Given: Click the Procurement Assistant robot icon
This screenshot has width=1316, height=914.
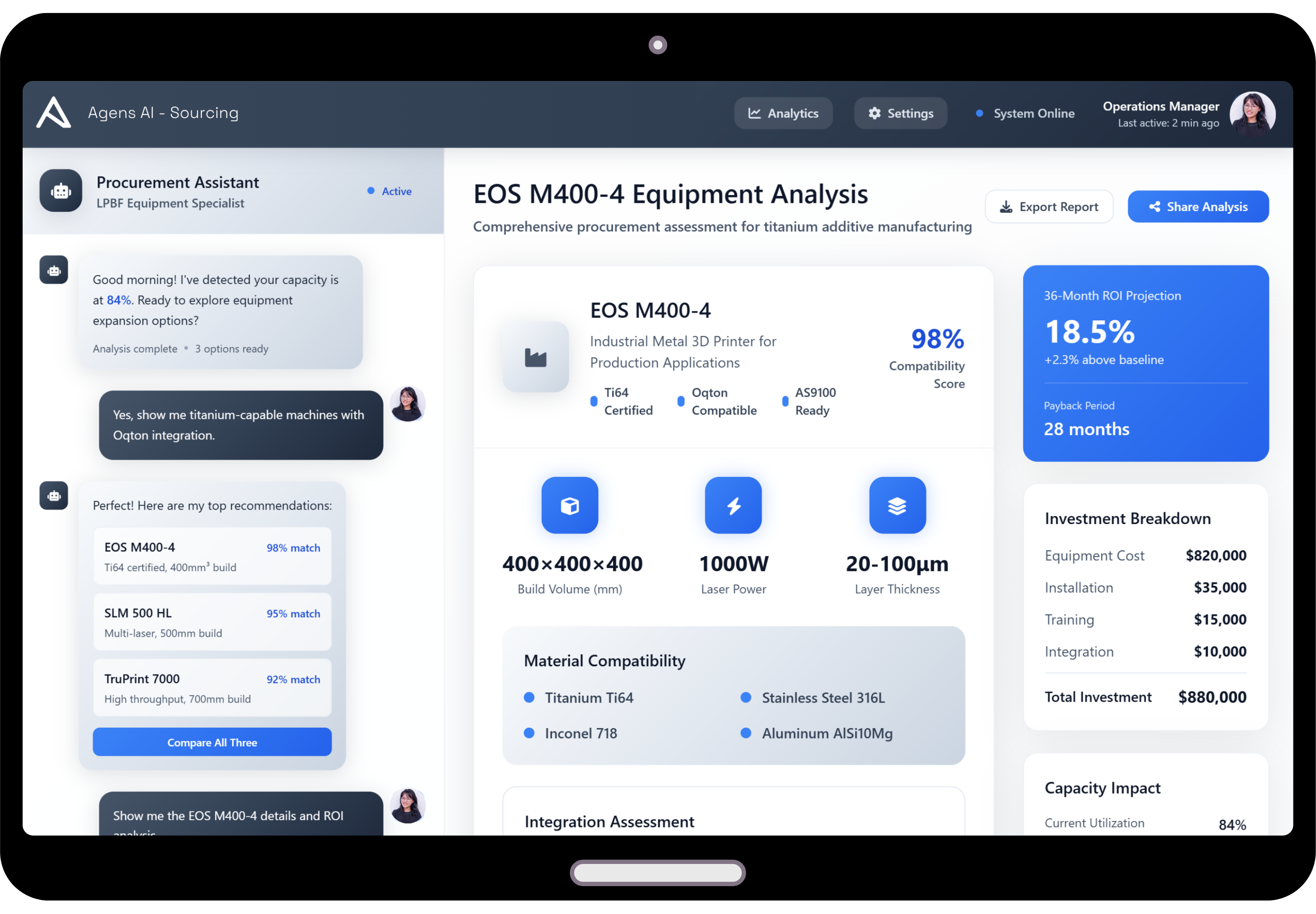Looking at the screenshot, I should click(60, 191).
